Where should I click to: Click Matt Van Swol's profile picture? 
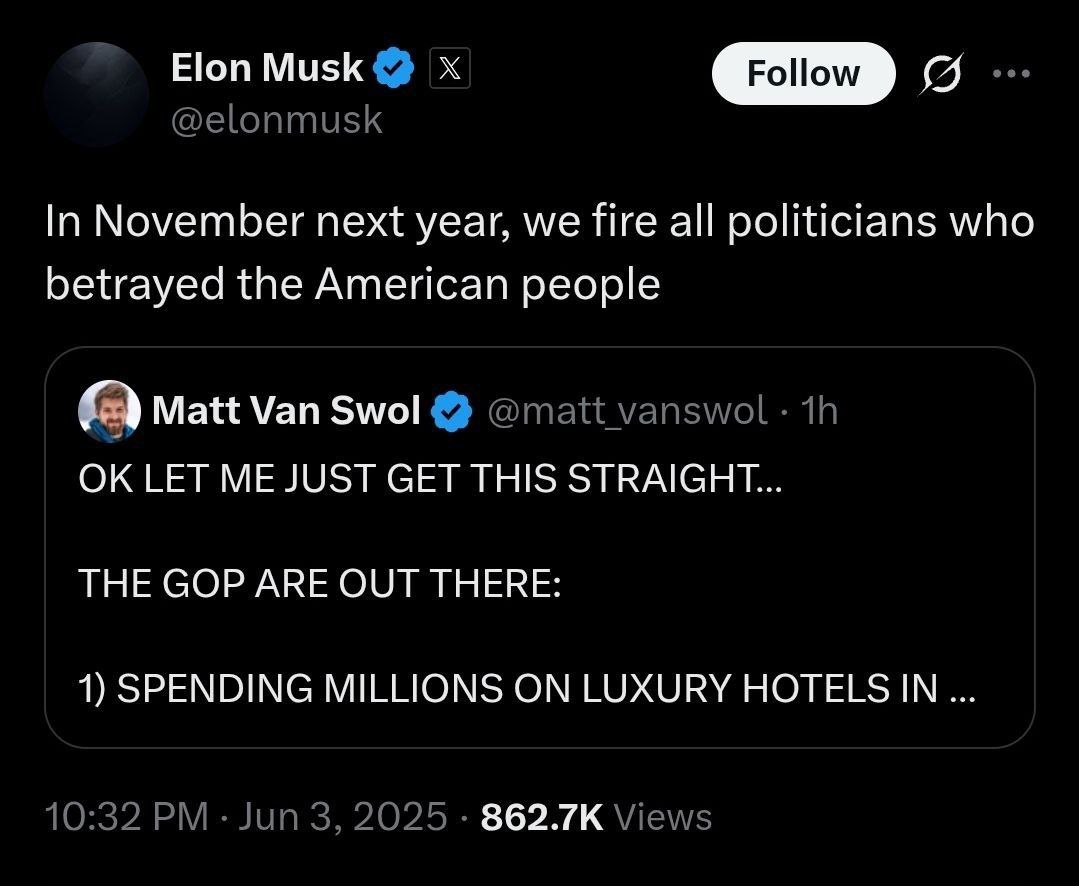[x=109, y=411]
